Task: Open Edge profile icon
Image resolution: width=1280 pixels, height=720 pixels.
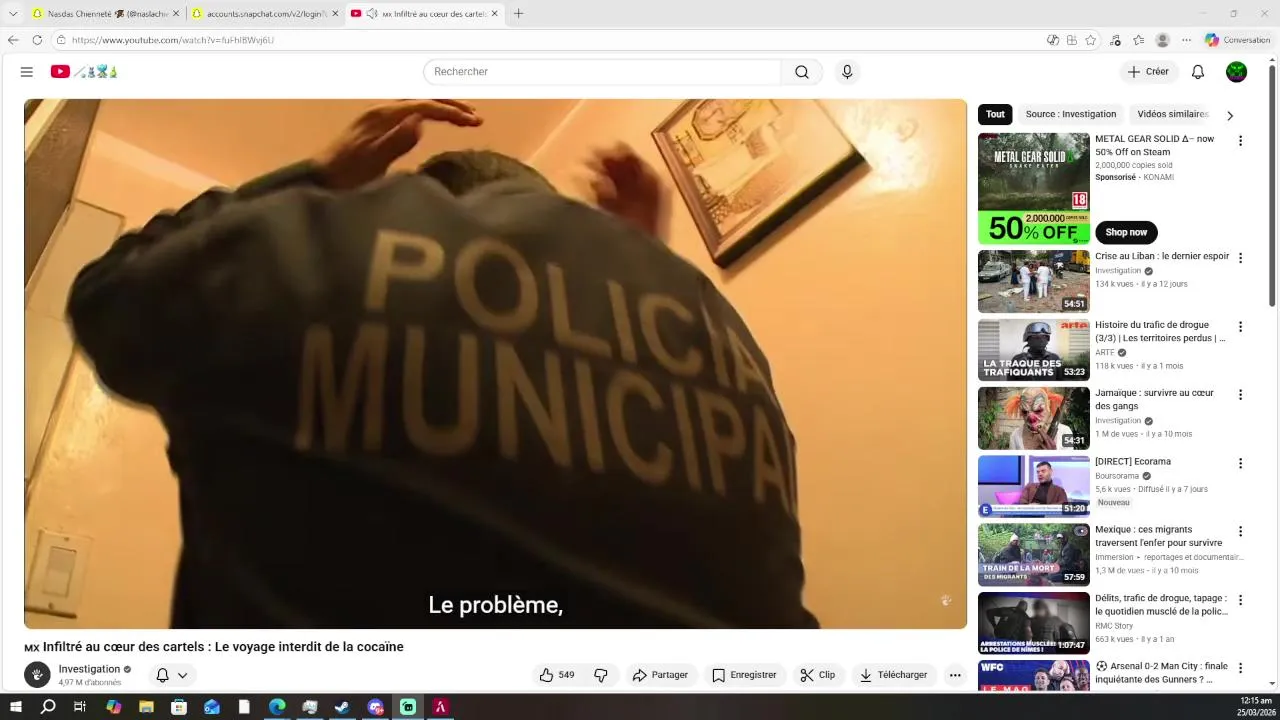Action: click(x=1162, y=40)
